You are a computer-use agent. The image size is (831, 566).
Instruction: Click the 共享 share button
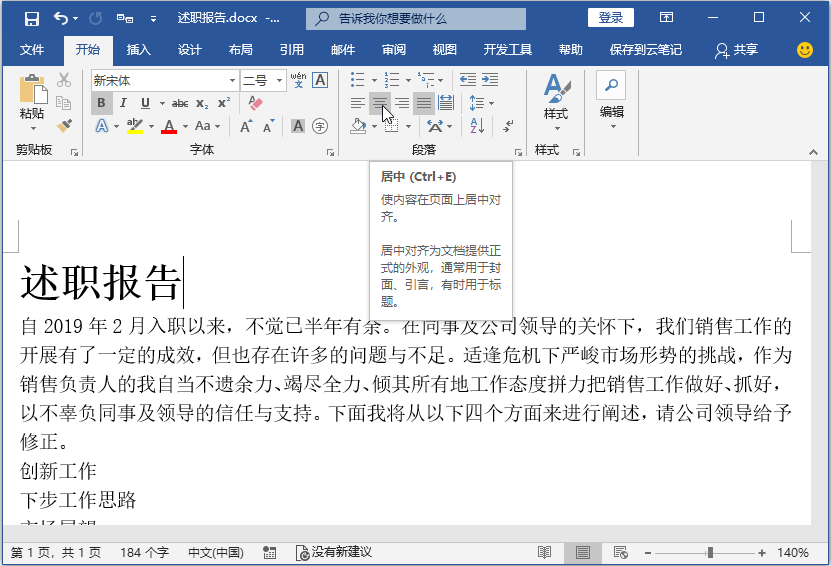[737, 50]
